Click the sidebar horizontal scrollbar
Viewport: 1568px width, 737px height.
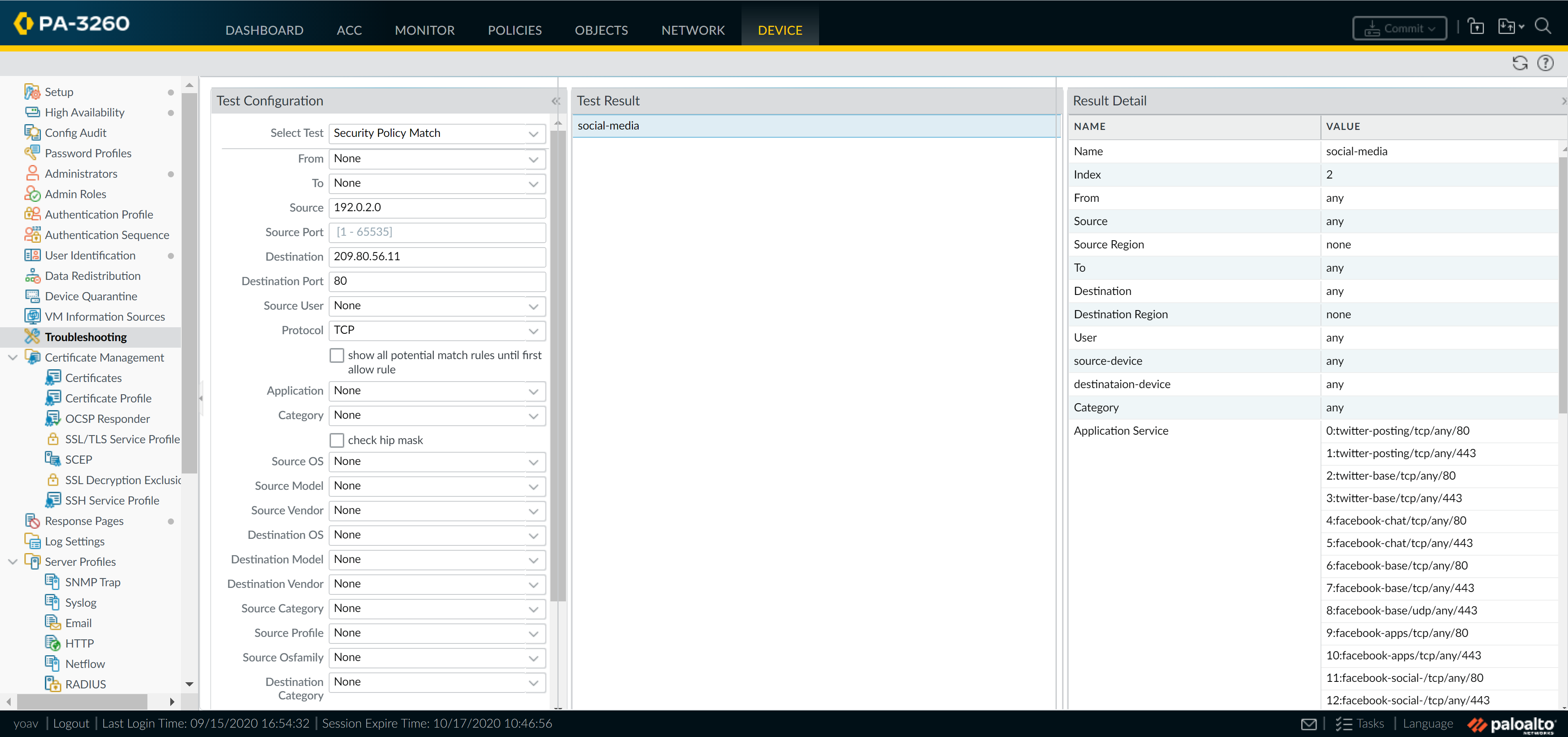pos(82,702)
